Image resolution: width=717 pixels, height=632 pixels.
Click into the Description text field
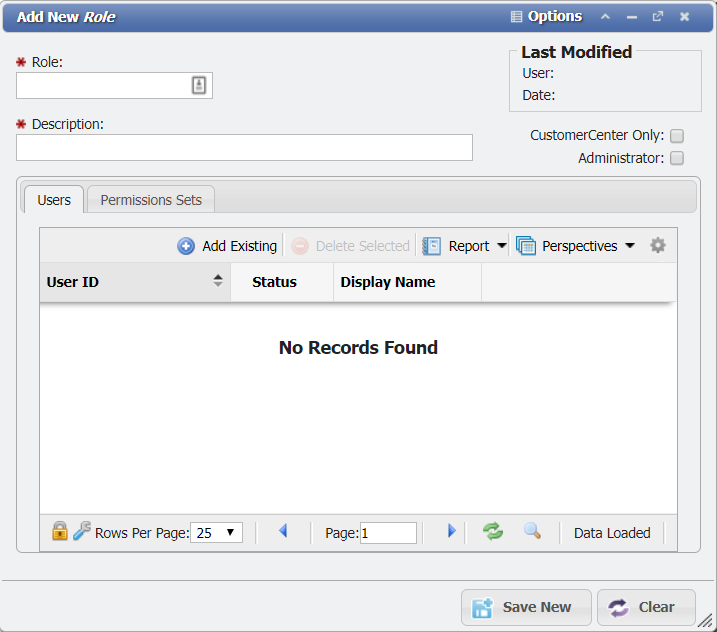pos(244,148)
